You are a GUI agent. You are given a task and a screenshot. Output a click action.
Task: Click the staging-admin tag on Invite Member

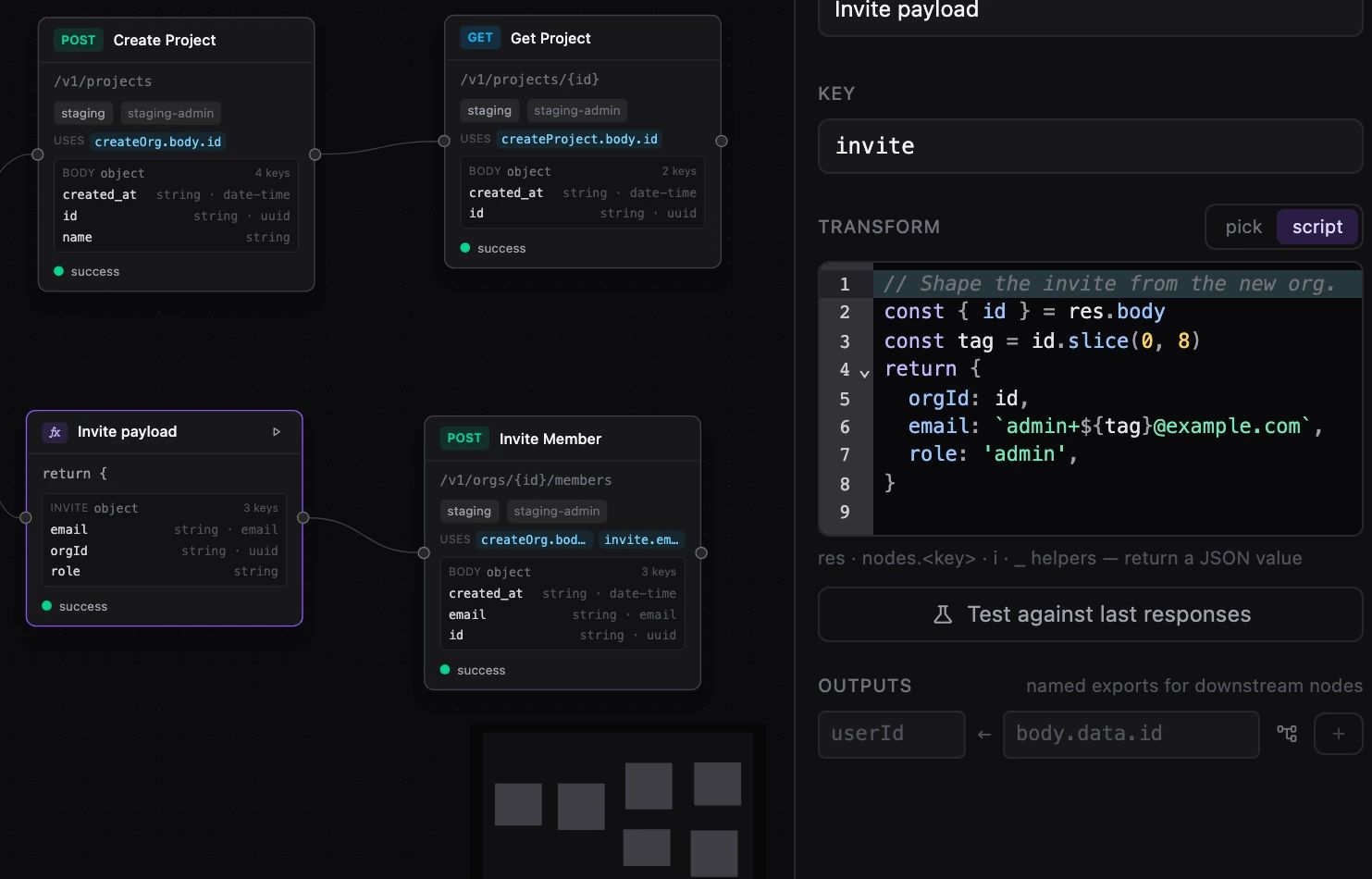[x=556, y=511]
